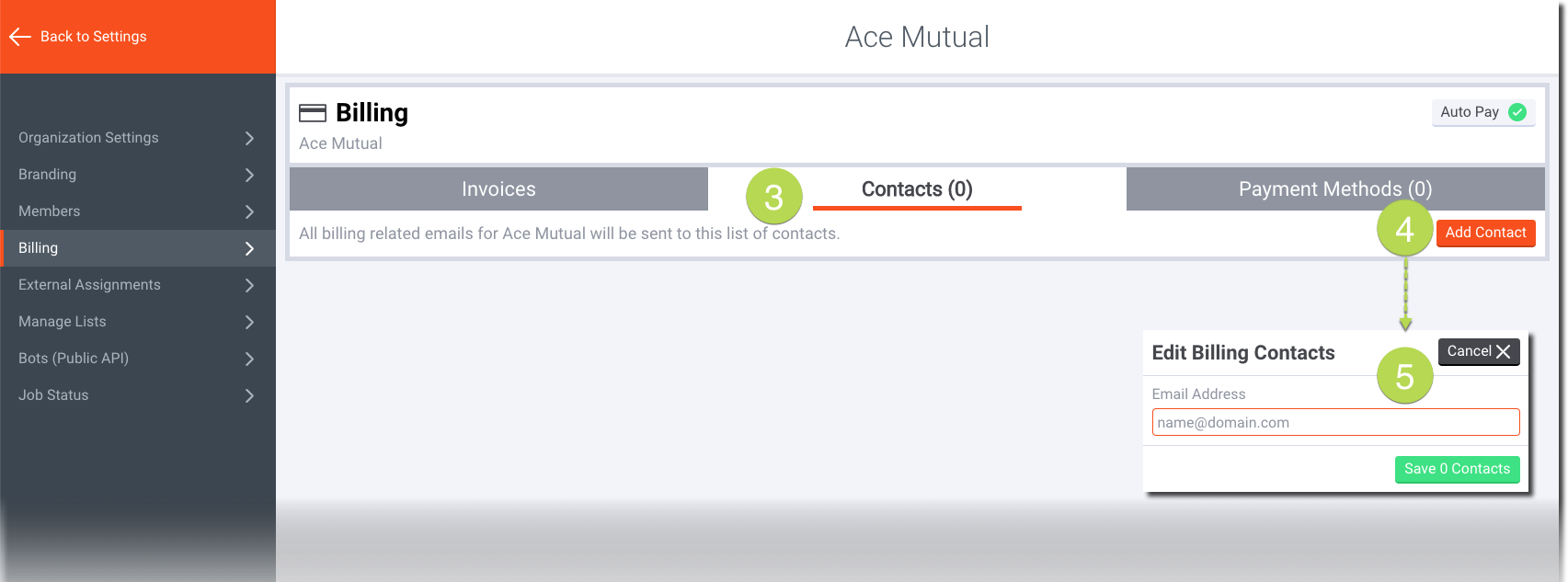Open Billing in the sidebar menu
The width and height of the screenshot is (1568, 582).
click(x=39, y=248)
